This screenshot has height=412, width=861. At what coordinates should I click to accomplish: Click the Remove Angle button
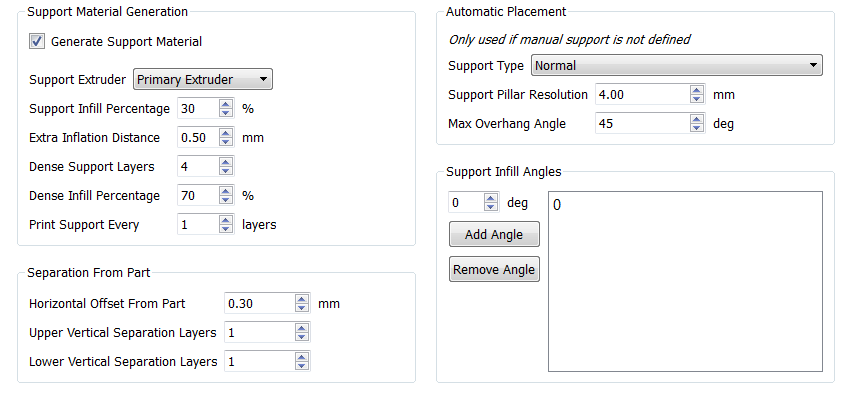494,270
